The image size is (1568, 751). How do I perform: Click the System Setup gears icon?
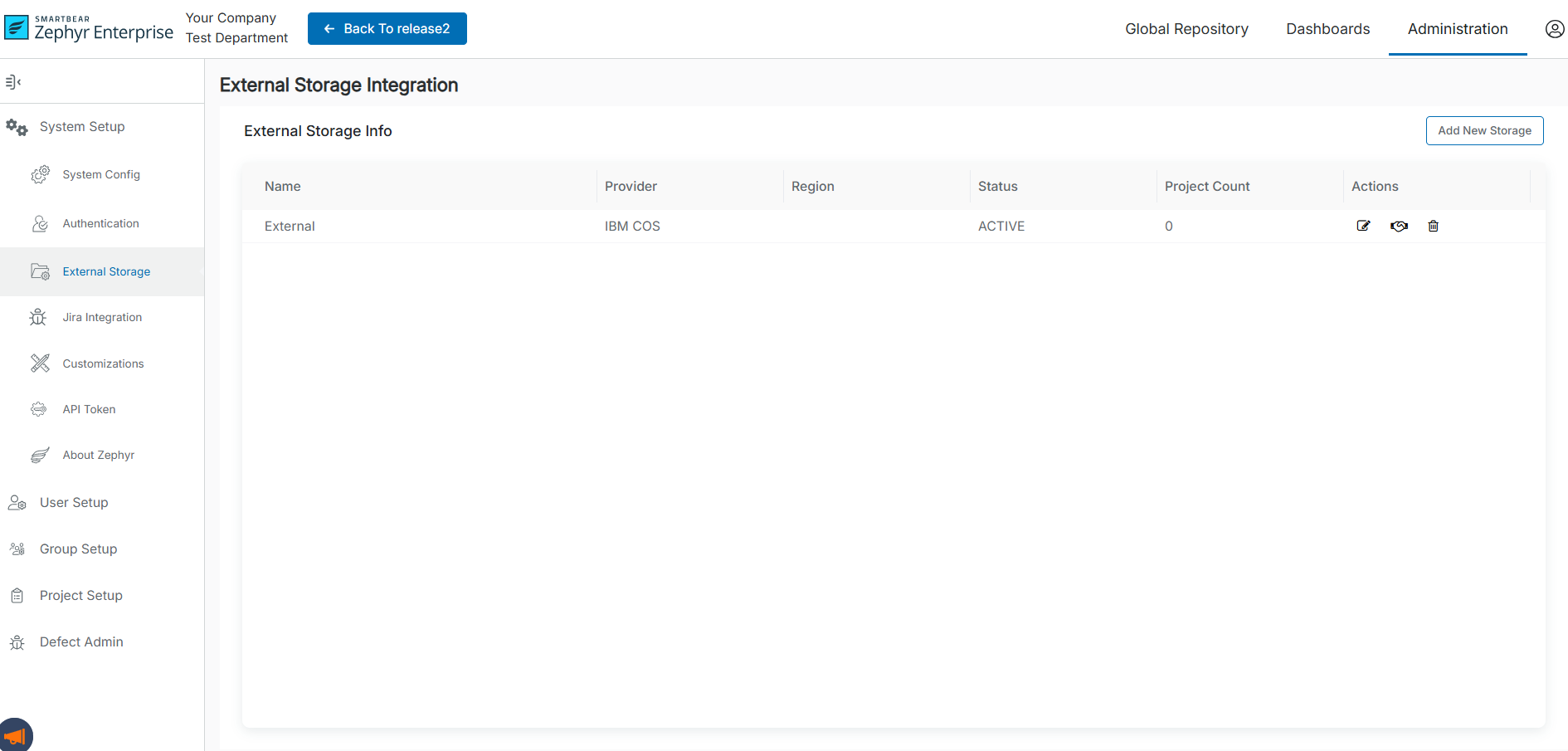[17, 127]
